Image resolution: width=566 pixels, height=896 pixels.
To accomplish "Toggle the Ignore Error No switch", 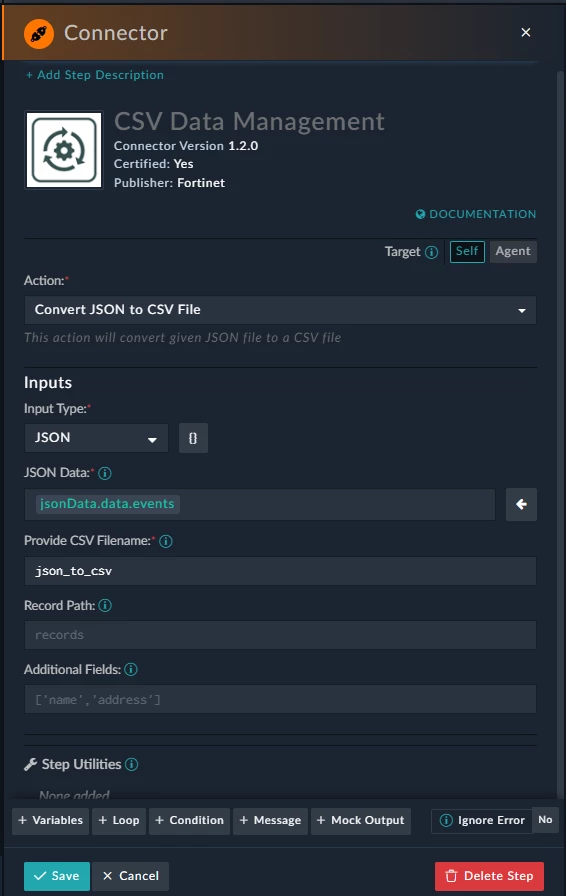I will (545, 820).
